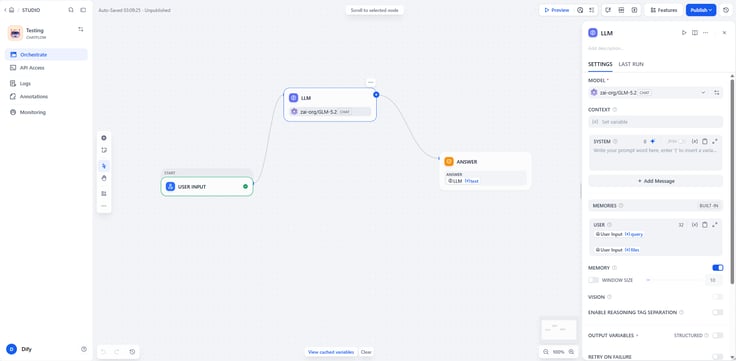Click the home icon in breadcrumb
The height and width of the screenshot is (361, 736).
coord(12,10)
